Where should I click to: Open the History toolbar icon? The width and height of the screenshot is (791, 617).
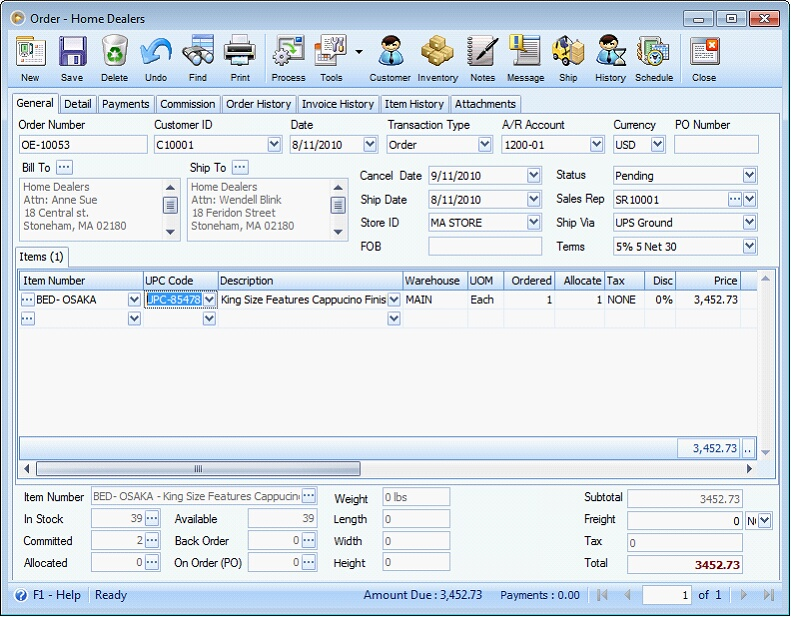[610, 50]
